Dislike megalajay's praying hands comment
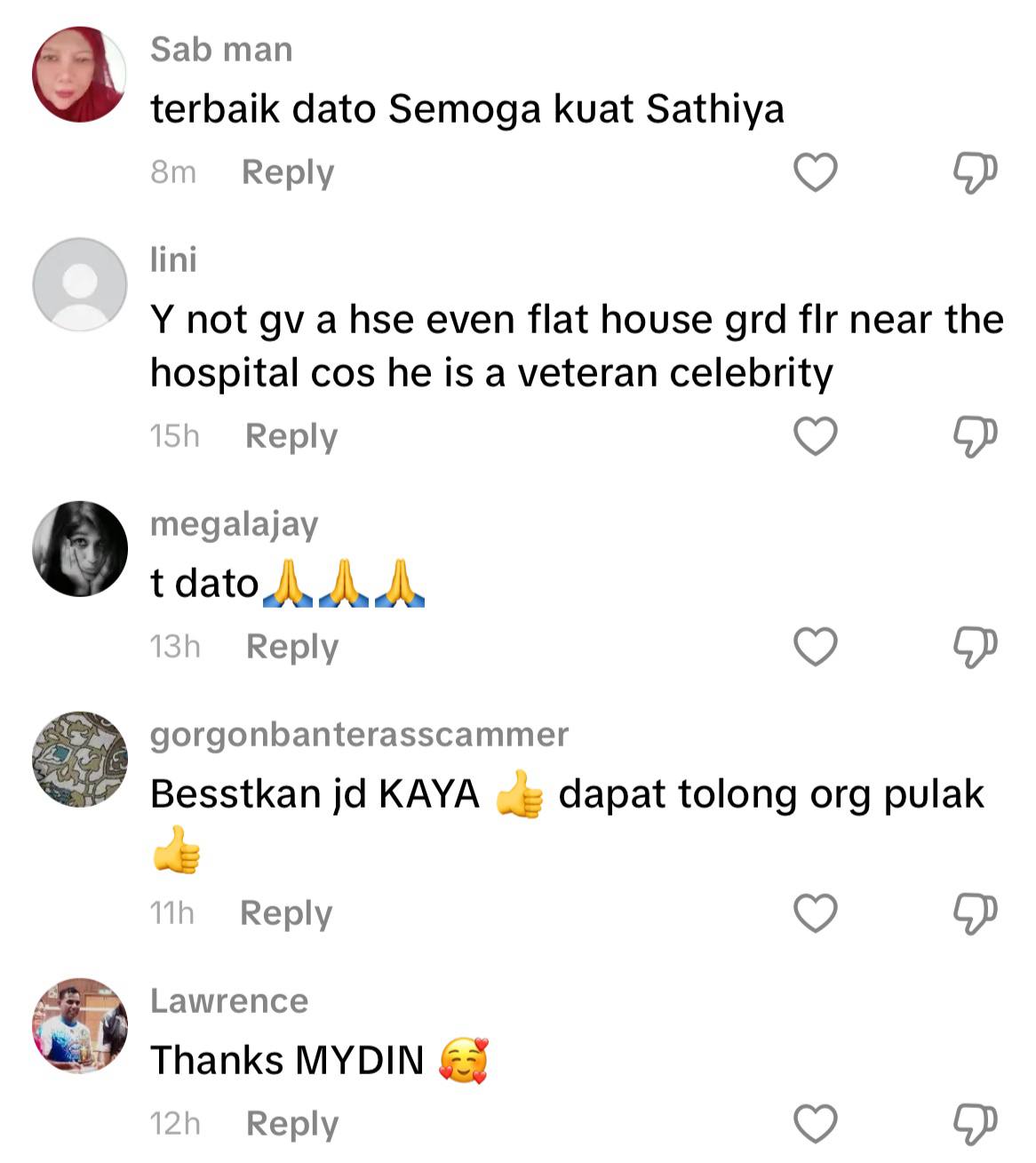This screenshot has height=1163, width=1036. [975, 647]
